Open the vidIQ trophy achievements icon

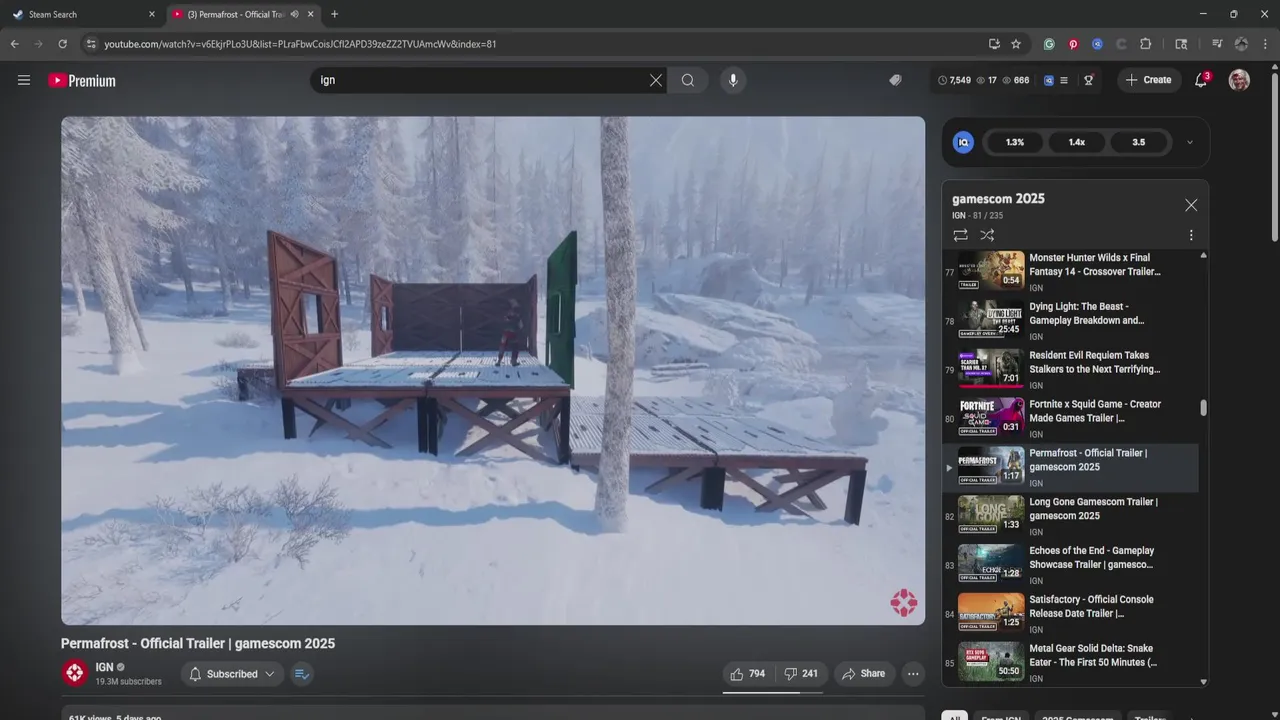[x=1088, y=80]
